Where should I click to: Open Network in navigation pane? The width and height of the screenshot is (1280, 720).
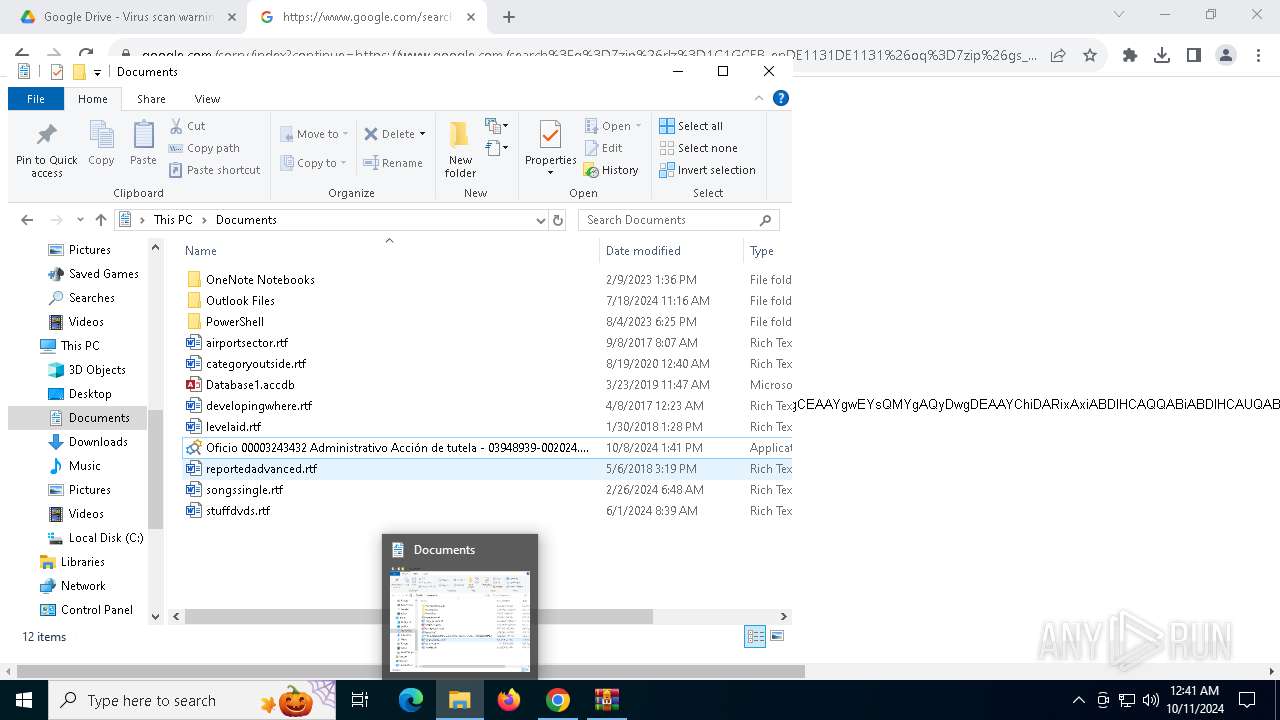click(x=83, y=586)
